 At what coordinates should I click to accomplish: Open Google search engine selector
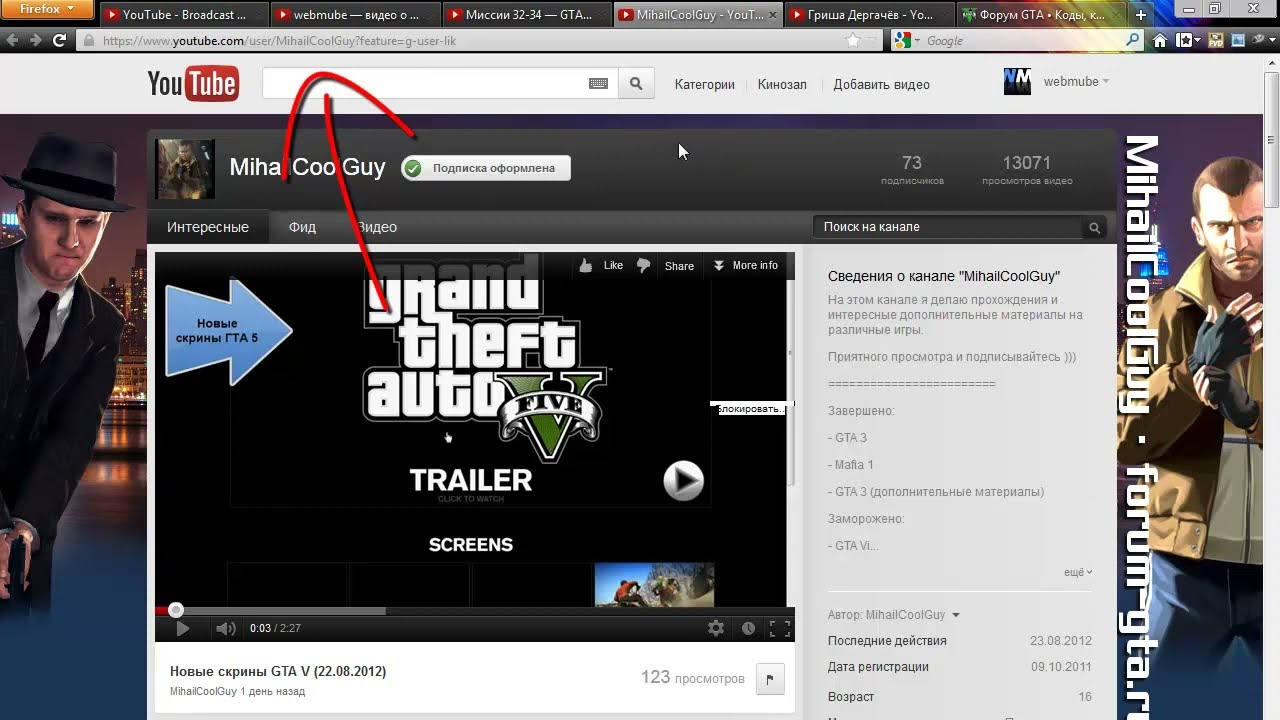[905, 41]
